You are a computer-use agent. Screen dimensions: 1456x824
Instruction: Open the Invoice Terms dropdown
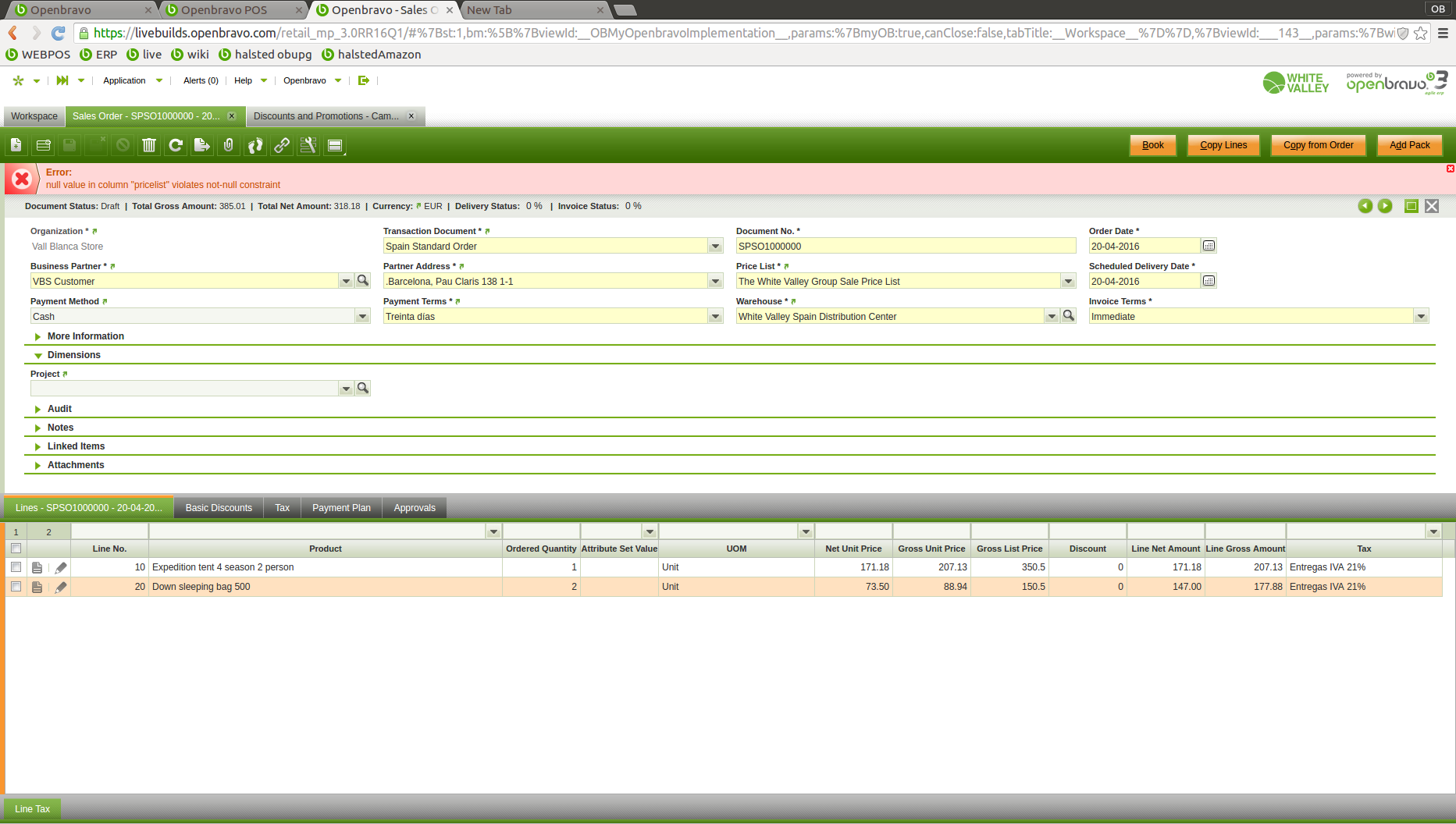(1421, 317)
